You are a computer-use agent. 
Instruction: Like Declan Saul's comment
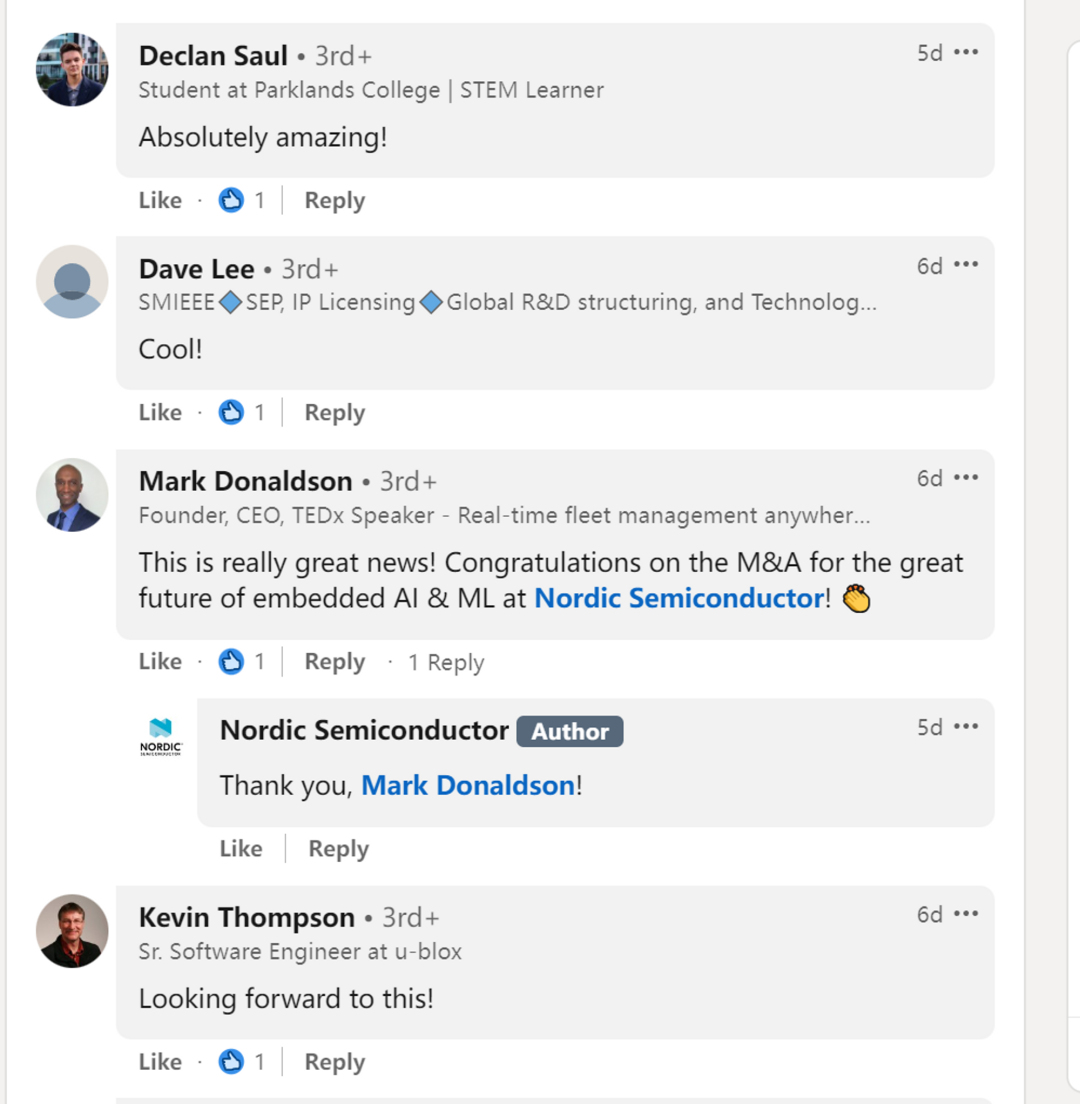pos(160,200)
